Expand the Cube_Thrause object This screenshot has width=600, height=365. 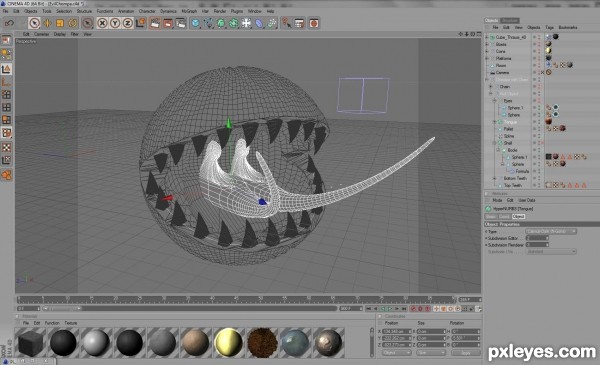(x=487, y=37)
